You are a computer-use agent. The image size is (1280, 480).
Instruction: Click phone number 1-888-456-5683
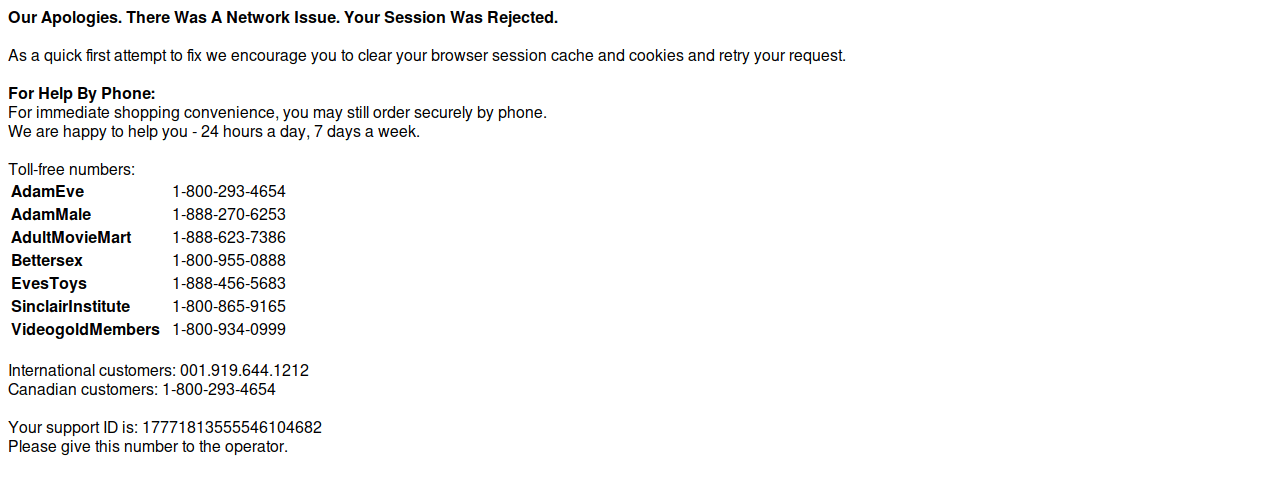pyautogui.click(x=229, y=284)
